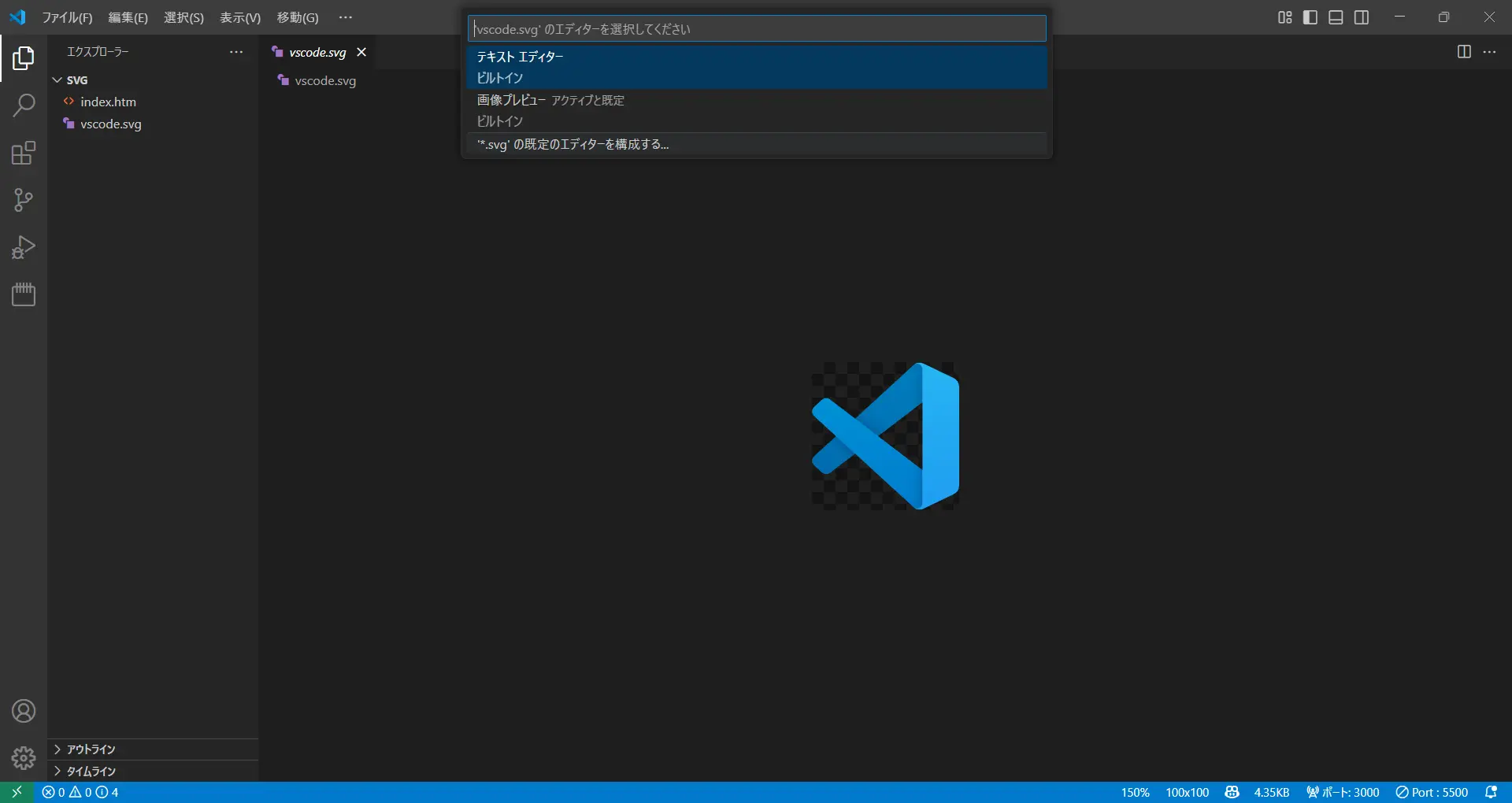Choose 画像プレビュー option

[x=757, y=110]
